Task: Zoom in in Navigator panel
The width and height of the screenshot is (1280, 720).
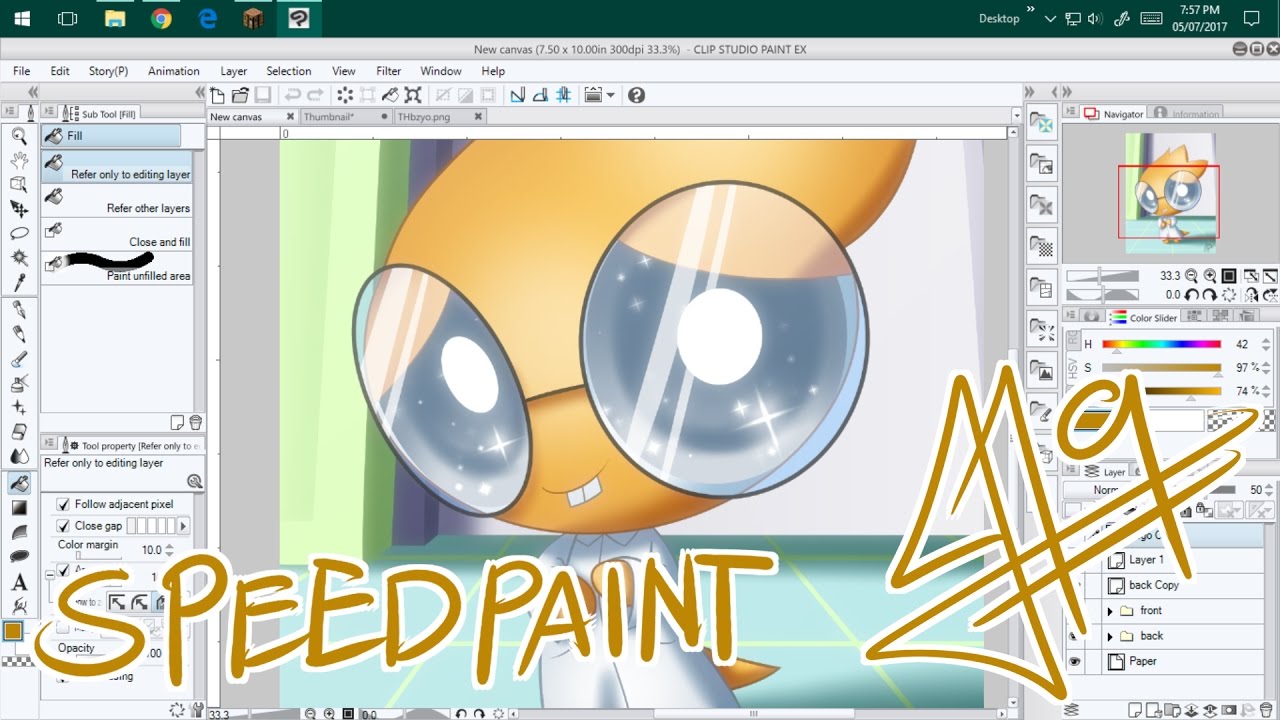Action: (1210, 276)
